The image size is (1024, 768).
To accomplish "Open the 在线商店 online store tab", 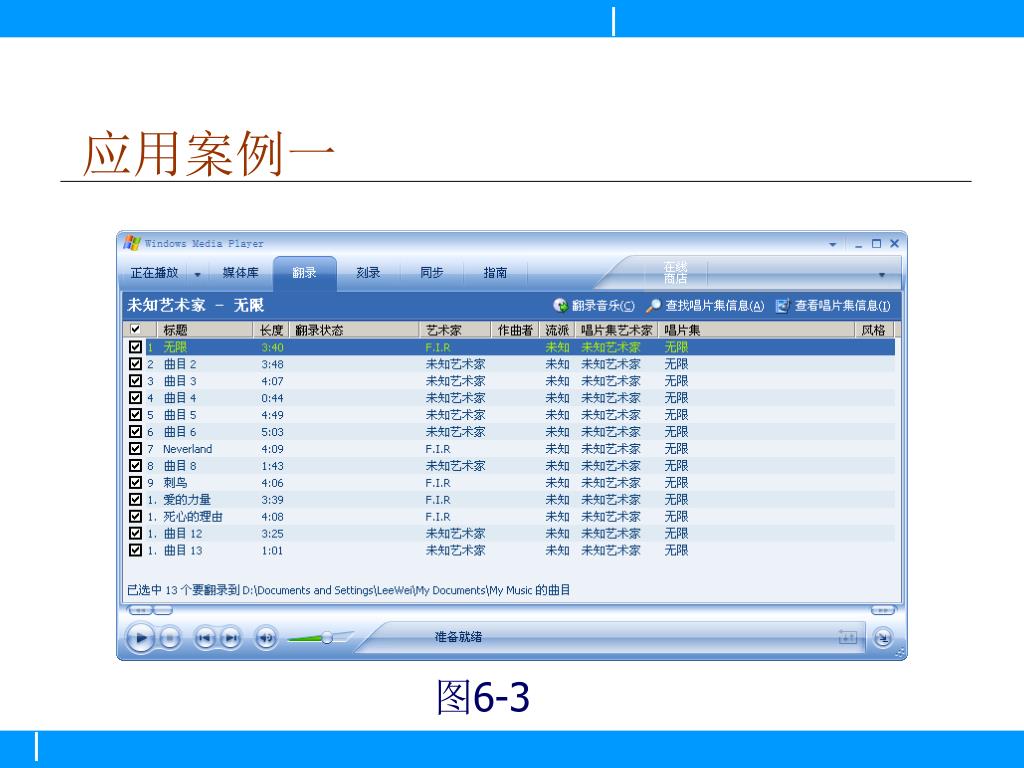I will [x=675, y=273].
